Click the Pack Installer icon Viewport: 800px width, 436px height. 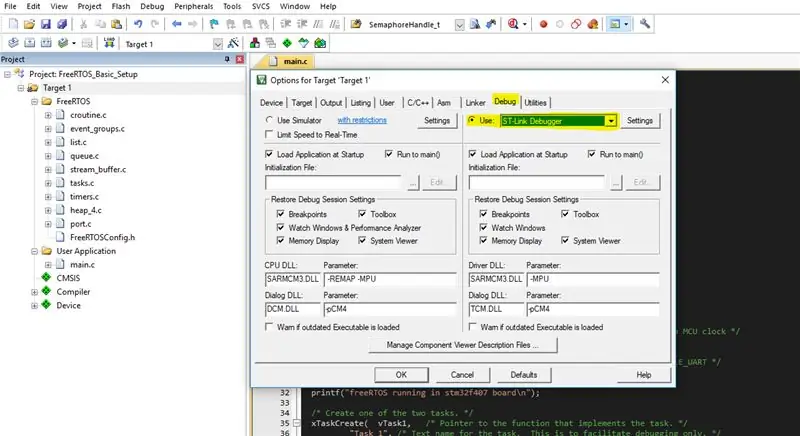coord(320,43)
